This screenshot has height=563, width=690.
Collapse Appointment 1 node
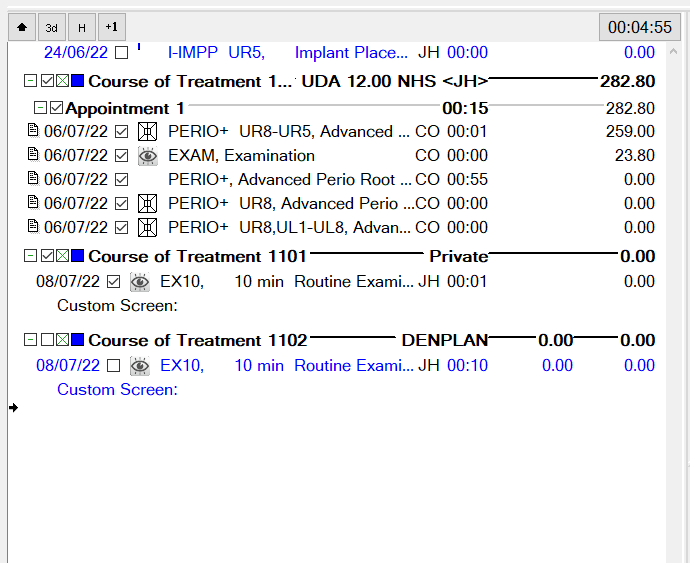40,107
